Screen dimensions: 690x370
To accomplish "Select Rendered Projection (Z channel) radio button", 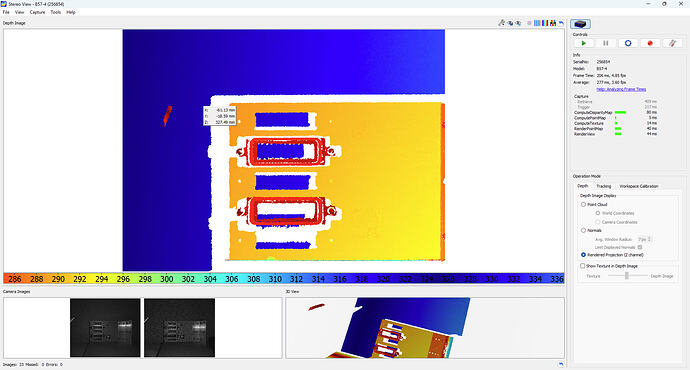I will coord(584,255).
